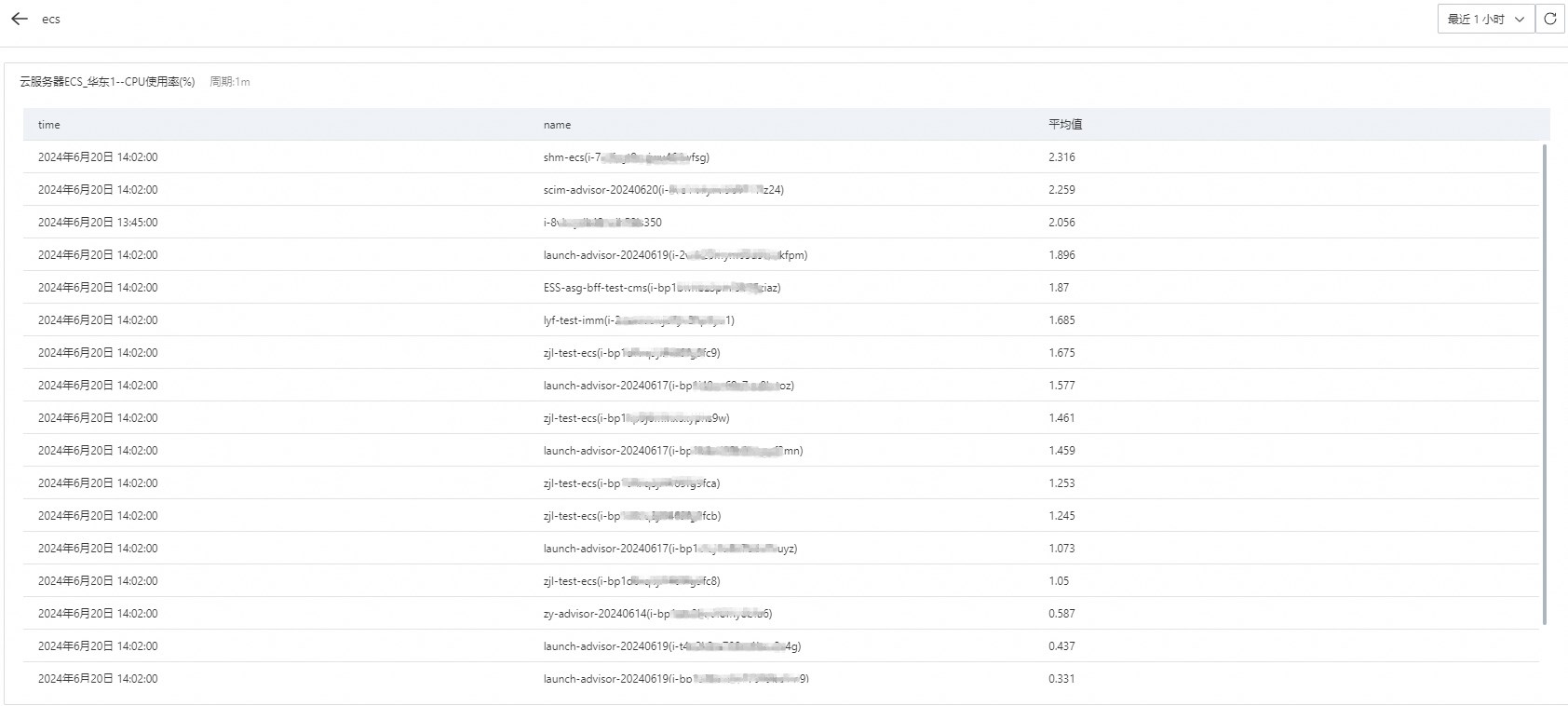Select the zy-advisor-20240614 instance name
Viewport: 1568px width, 706px height.
657,614
